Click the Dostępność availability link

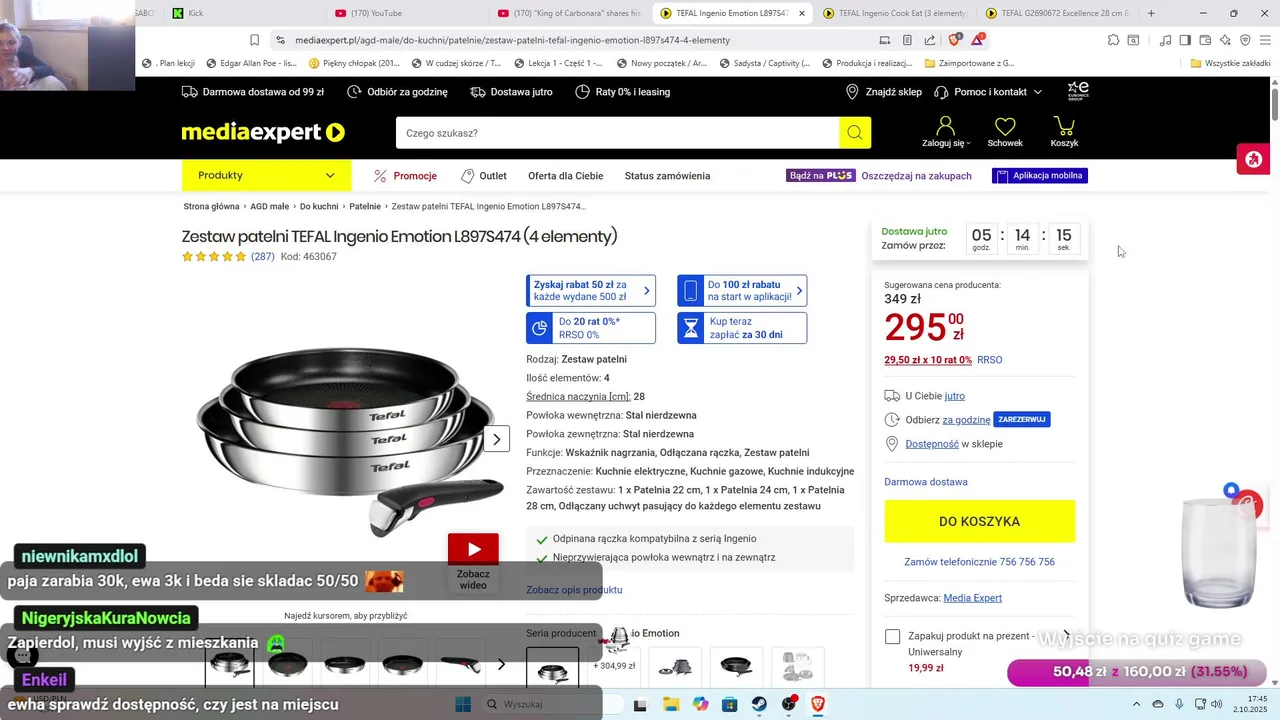932,444
